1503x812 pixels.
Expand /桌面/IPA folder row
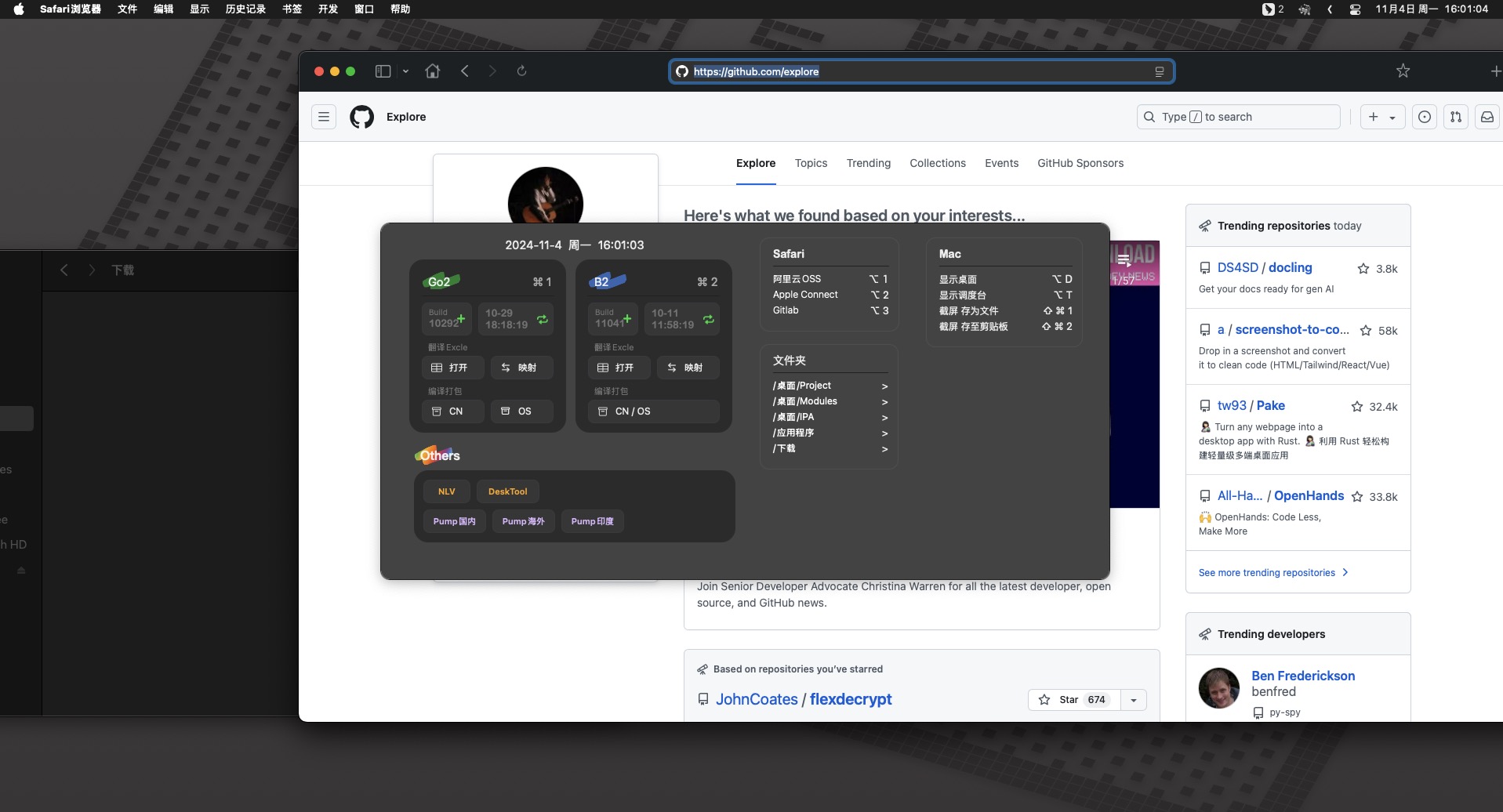(830, 417)
